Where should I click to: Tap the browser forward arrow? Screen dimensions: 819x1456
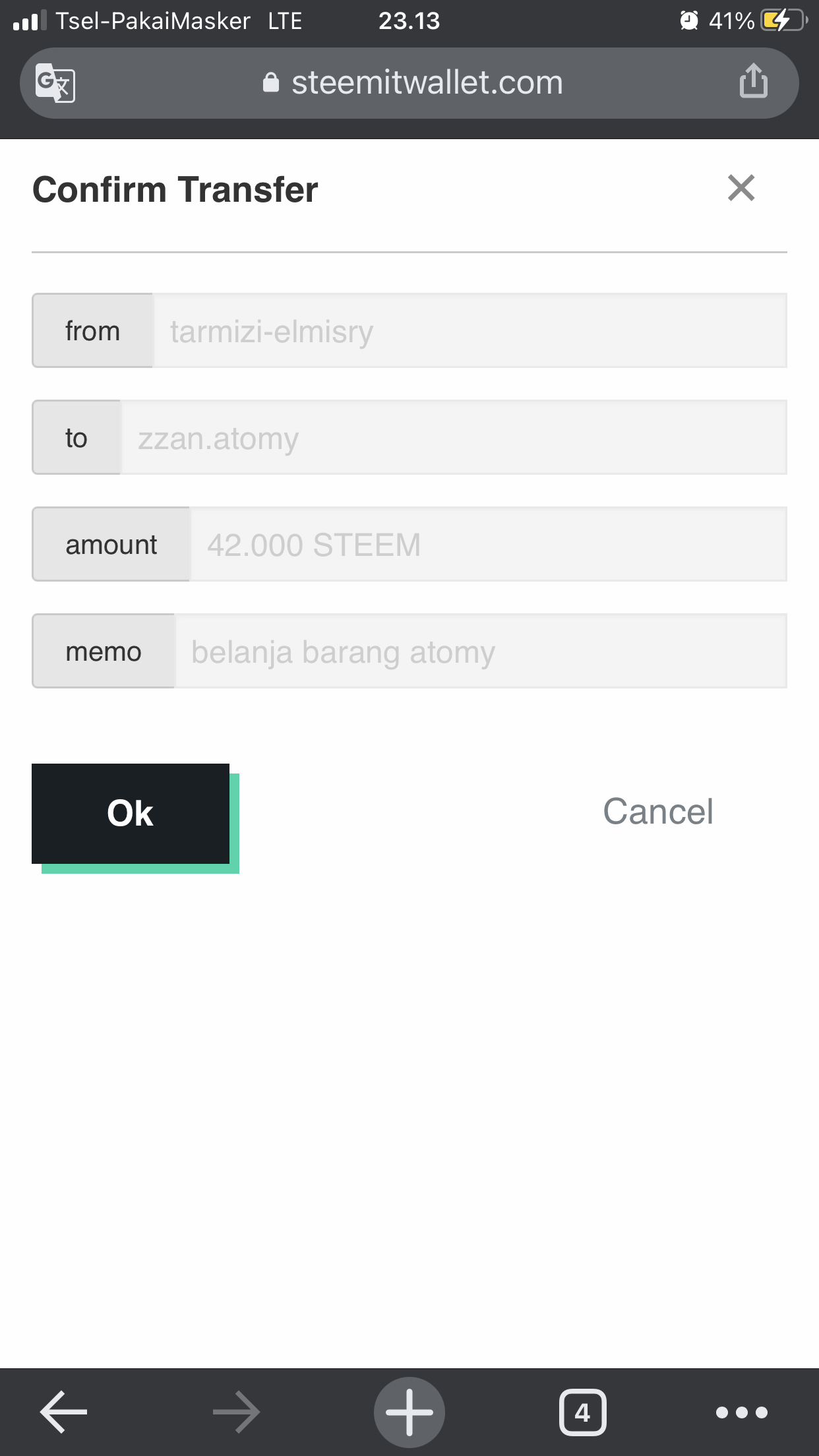236,1412
